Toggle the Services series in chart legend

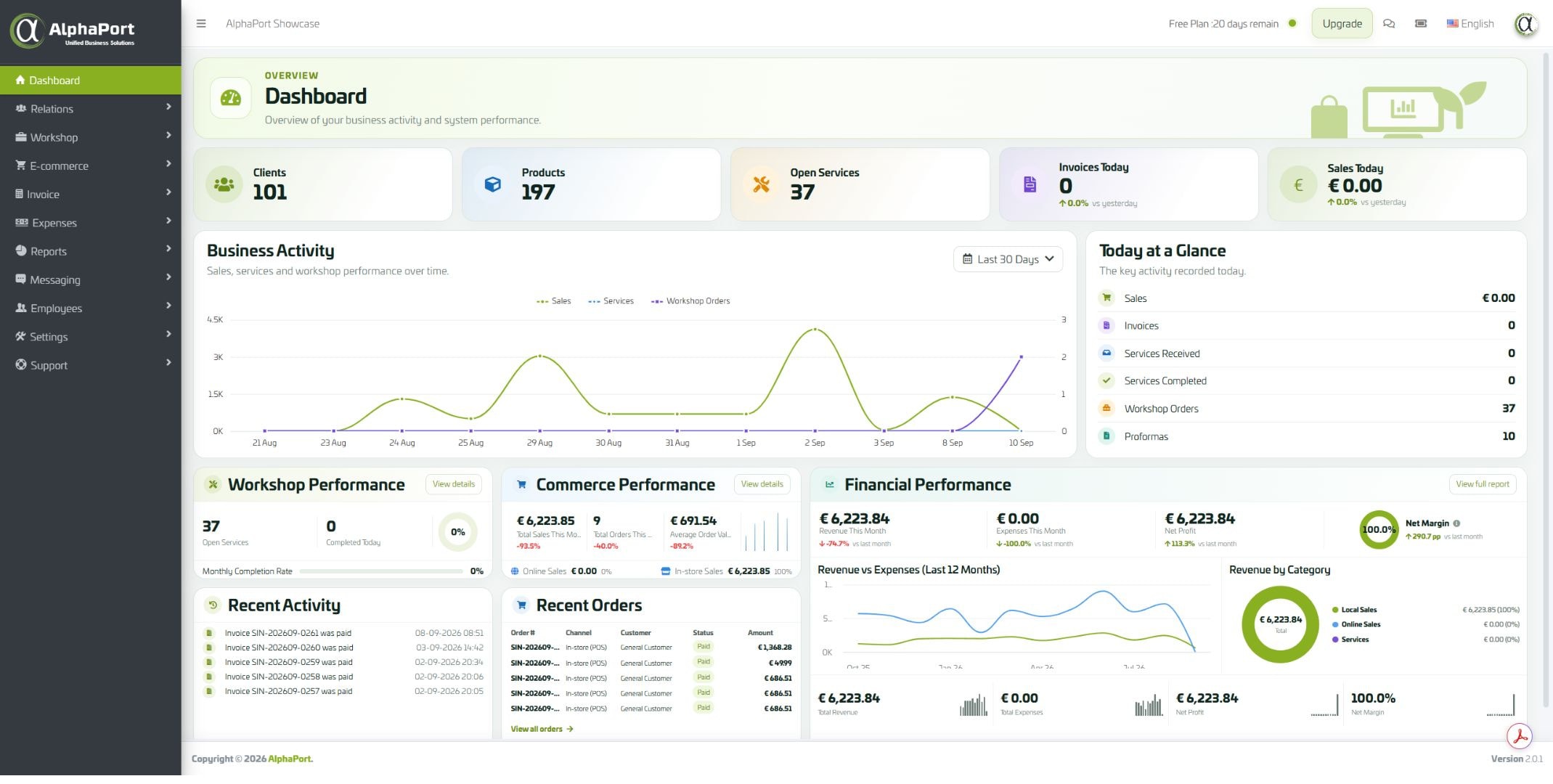[x=611, y=301]
